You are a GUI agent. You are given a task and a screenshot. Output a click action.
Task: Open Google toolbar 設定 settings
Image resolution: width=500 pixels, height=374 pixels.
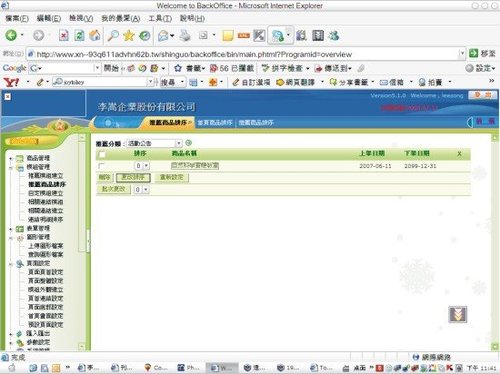(480, 68)
